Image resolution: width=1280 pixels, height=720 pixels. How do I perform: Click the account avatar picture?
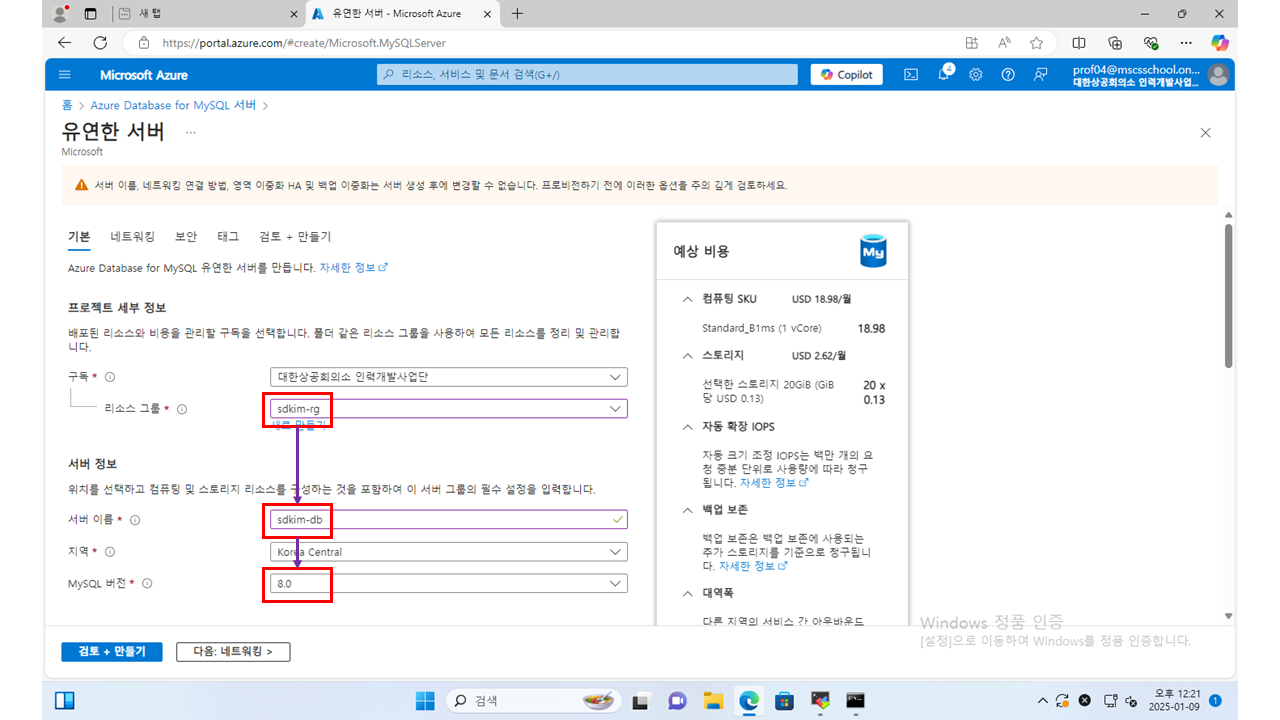[x=1218, y=75]
